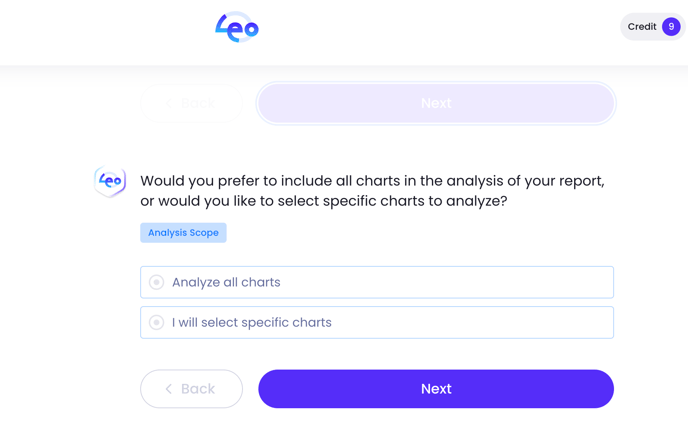This screenshot has width=688, height=438.
Task: Click the 'Analyze all charts' label text
Action: [x=226, y=282]
